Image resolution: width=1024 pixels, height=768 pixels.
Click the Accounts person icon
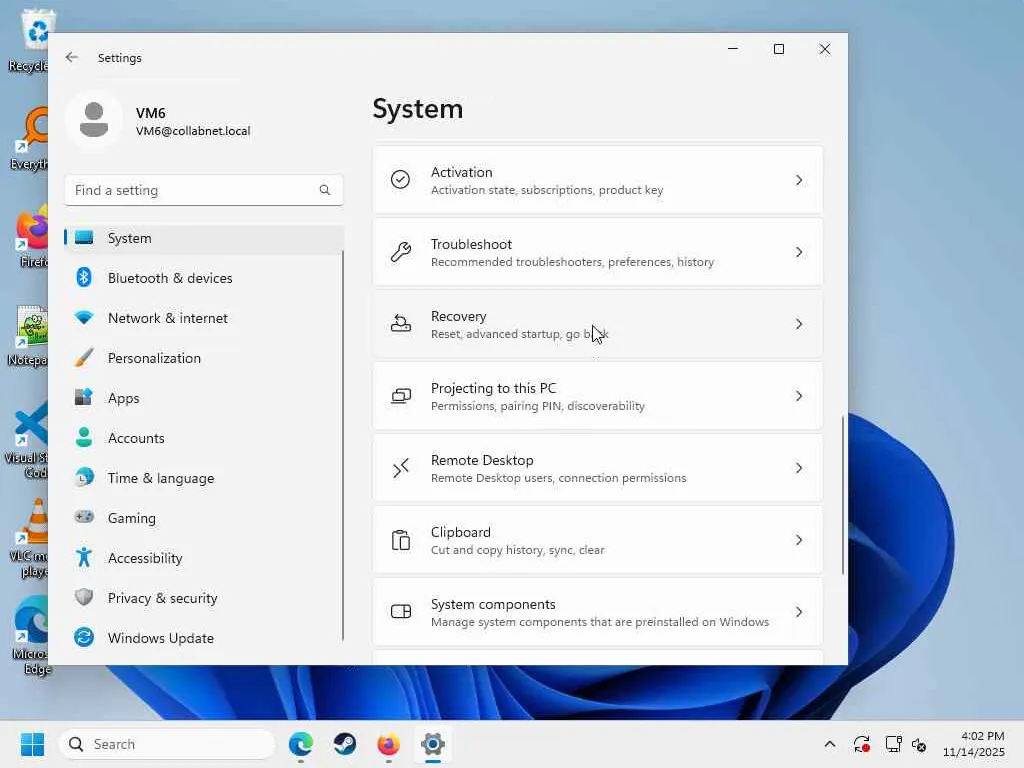point(84,437)
